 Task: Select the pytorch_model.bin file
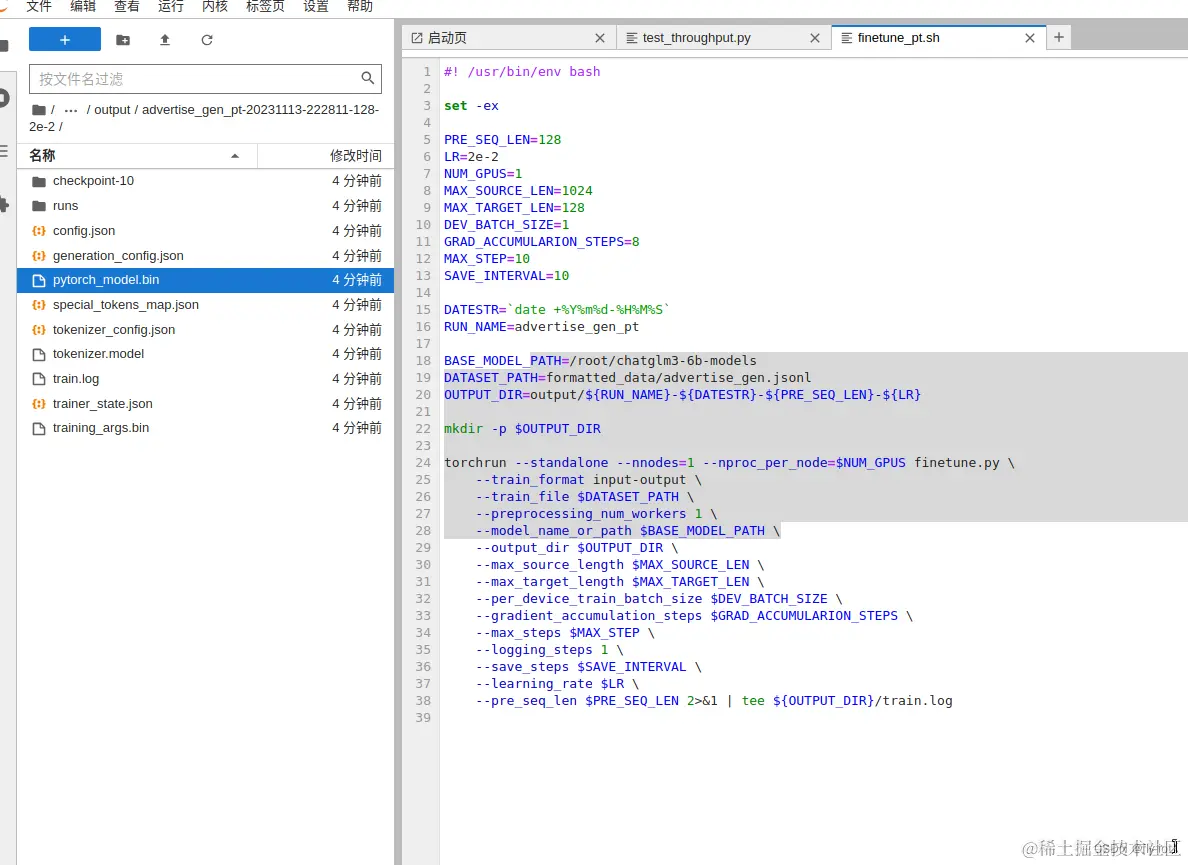205,280
